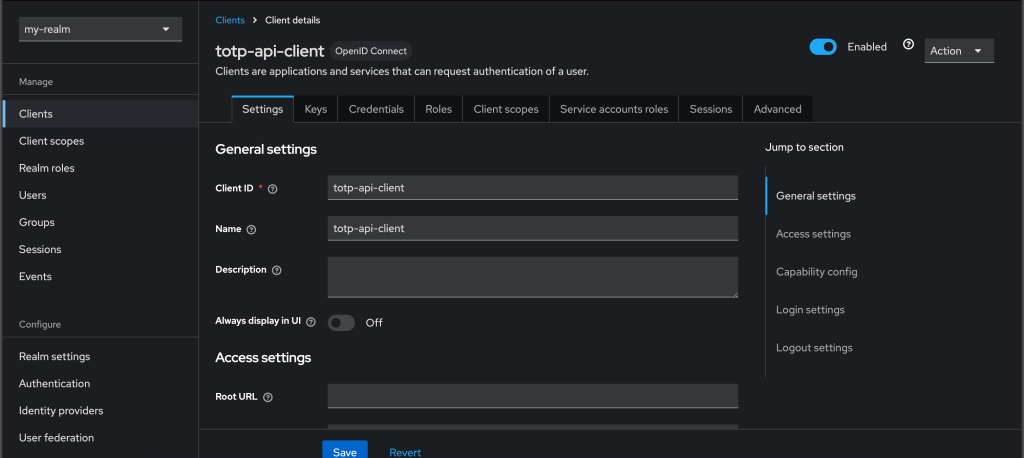Click the help icon next to Description
Image resolution: width=1024 pixels, height=458 pixels.
[277, 270]
